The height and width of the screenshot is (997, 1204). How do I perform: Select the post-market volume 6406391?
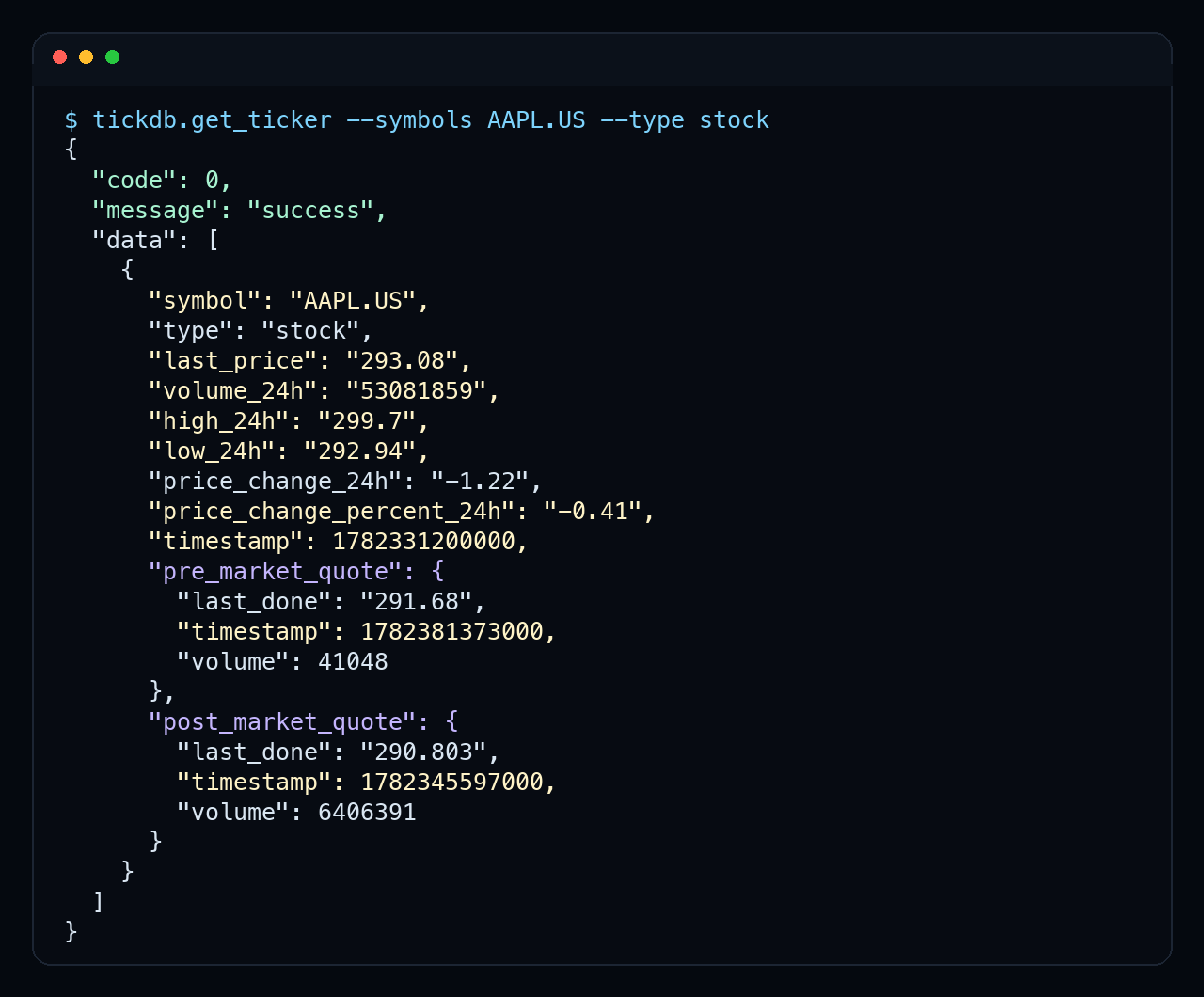click(x=368, y=813)
